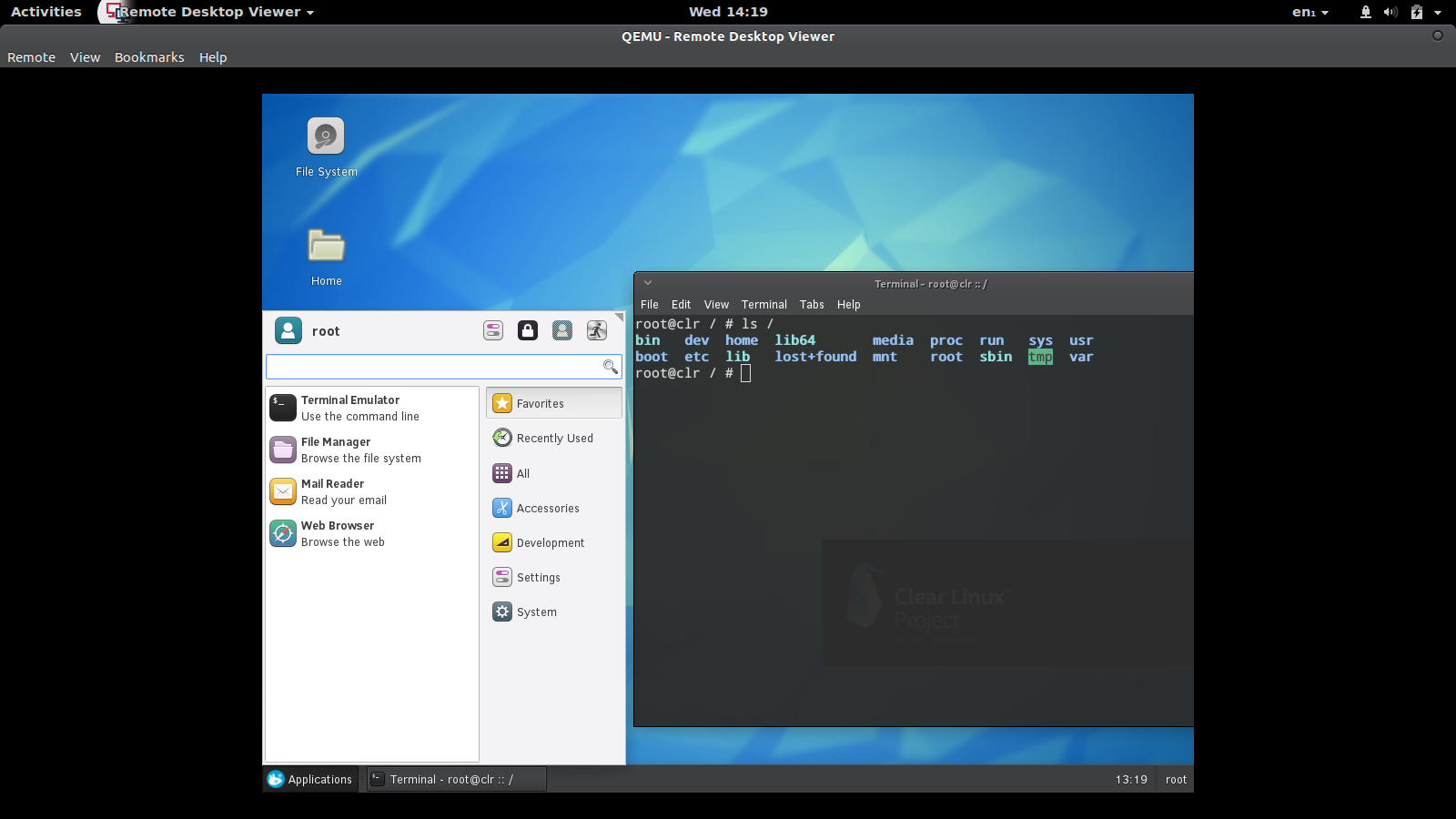This screenshot has width=1456, height=819.
Task: Click the volume speaker icon in top bar
Action: coord(1390,12)
